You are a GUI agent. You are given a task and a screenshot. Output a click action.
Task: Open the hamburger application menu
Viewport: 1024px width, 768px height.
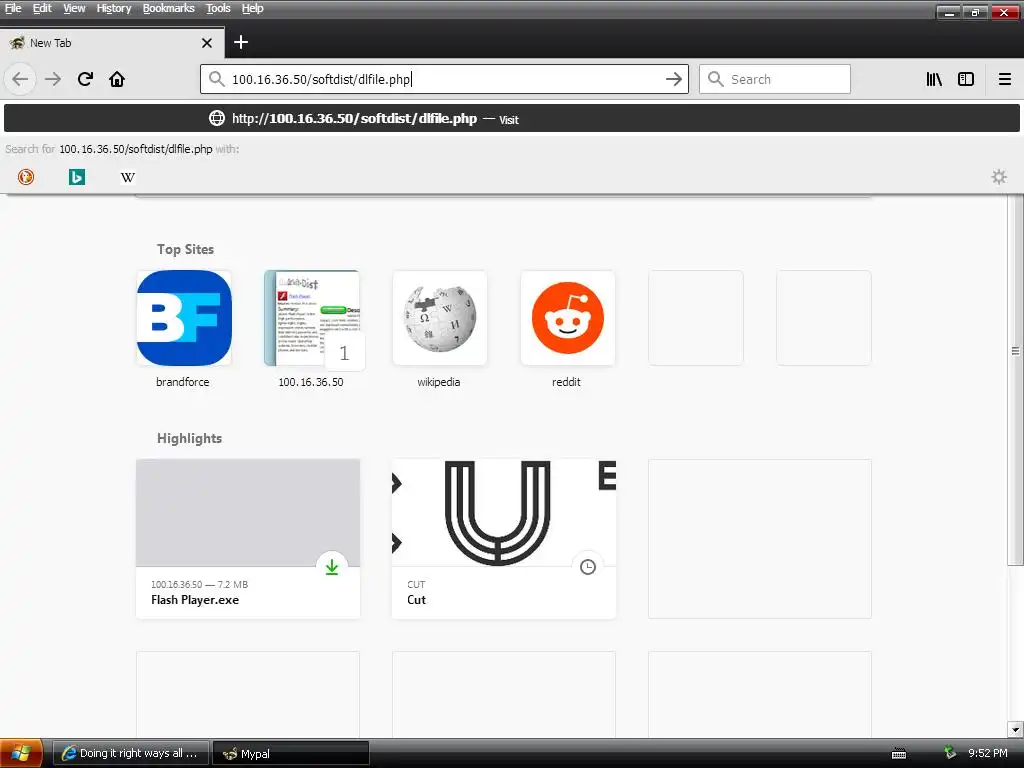click(1005, 79)
